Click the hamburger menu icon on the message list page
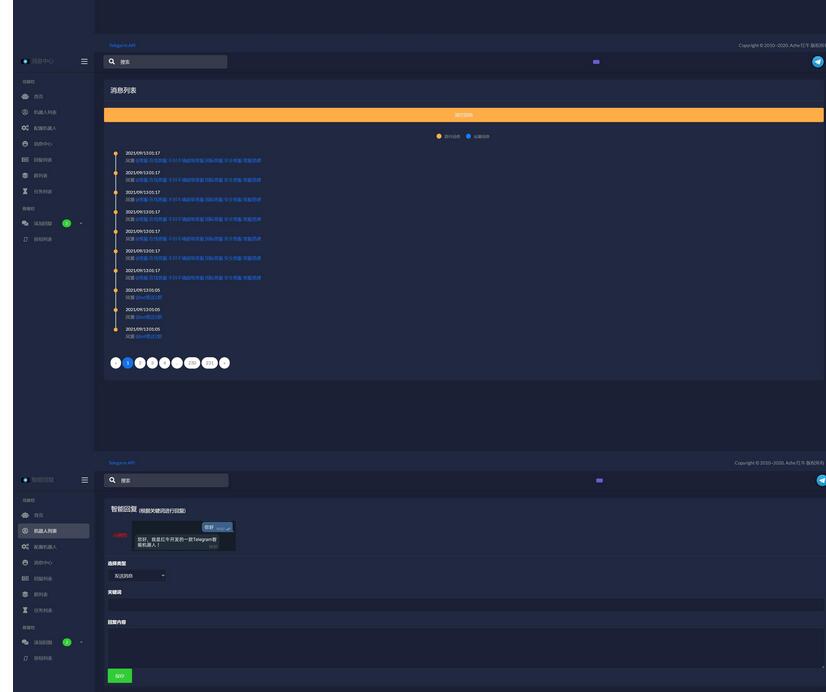The width and height of the screenshot is (826, 692). click(84, 62)
